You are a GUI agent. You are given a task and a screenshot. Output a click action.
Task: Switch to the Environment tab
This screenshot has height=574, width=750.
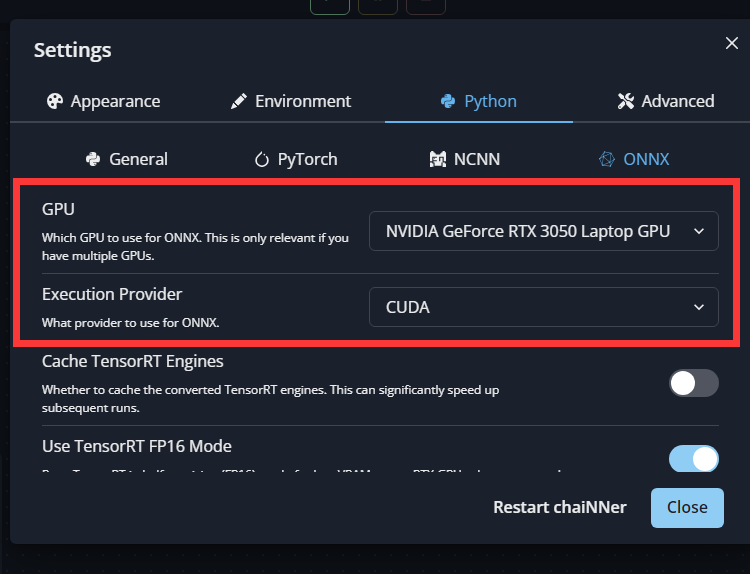[x=291, y=101]
